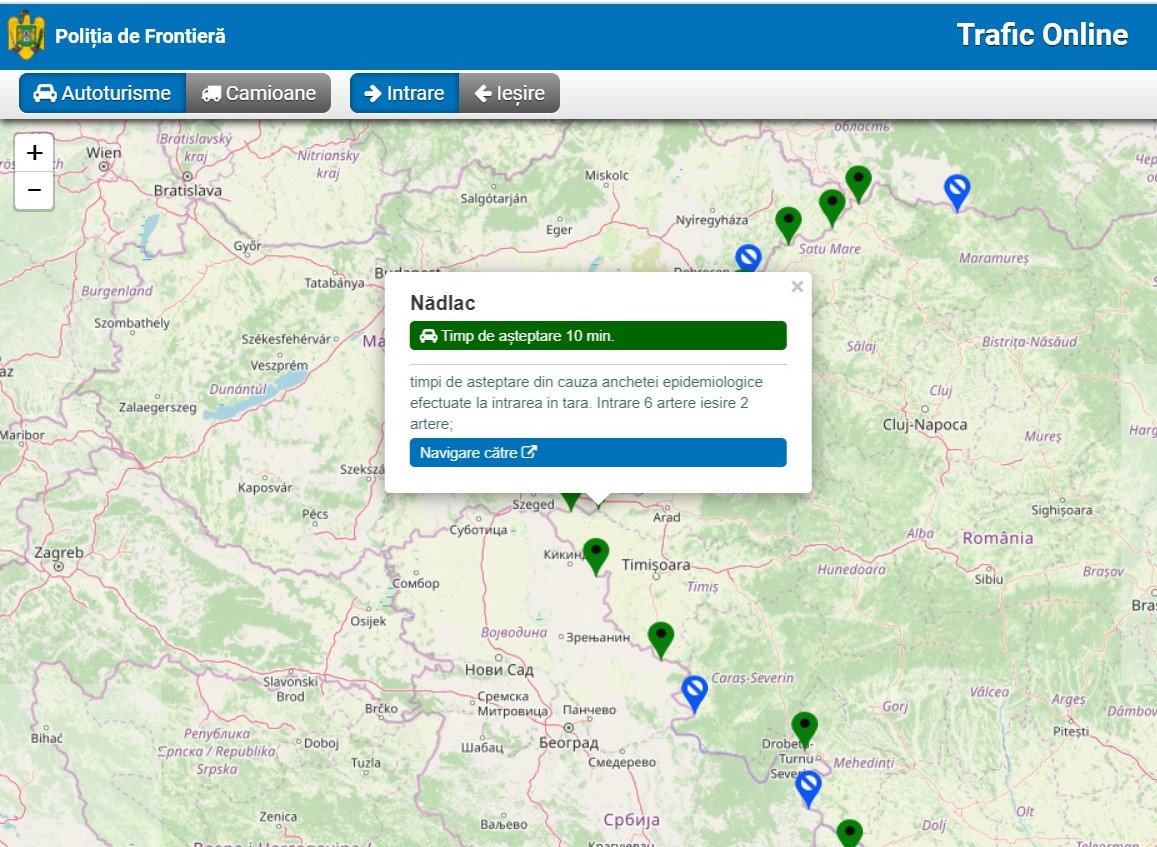Select Intrare traffic direction
The width and height of the screenshot is (1157, 847).
(404, 93)
